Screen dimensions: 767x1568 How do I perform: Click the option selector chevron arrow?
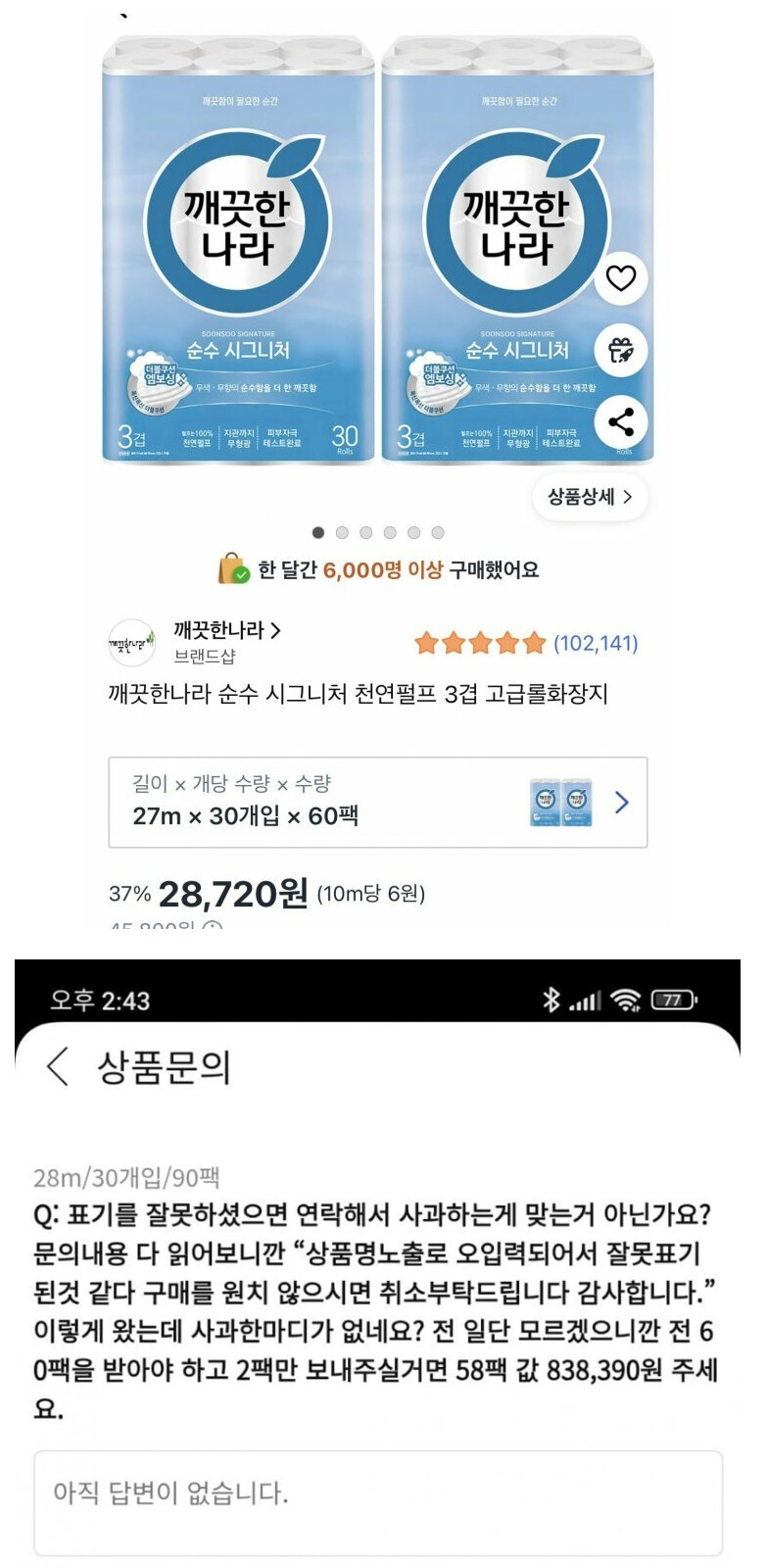tap(621, 803)
